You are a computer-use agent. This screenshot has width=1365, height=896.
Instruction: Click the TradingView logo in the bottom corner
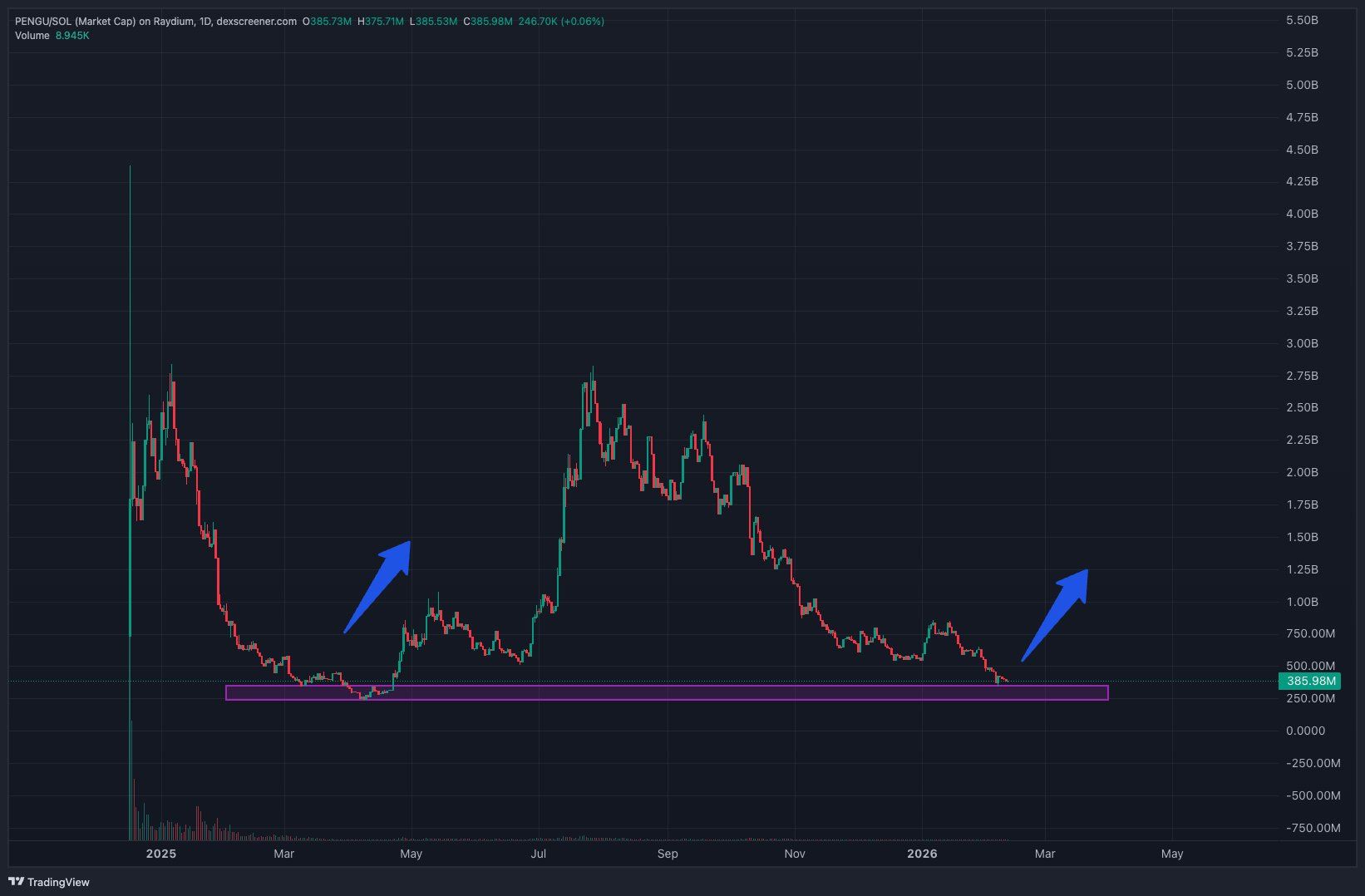pyautogui.click(x=48, y=882)
